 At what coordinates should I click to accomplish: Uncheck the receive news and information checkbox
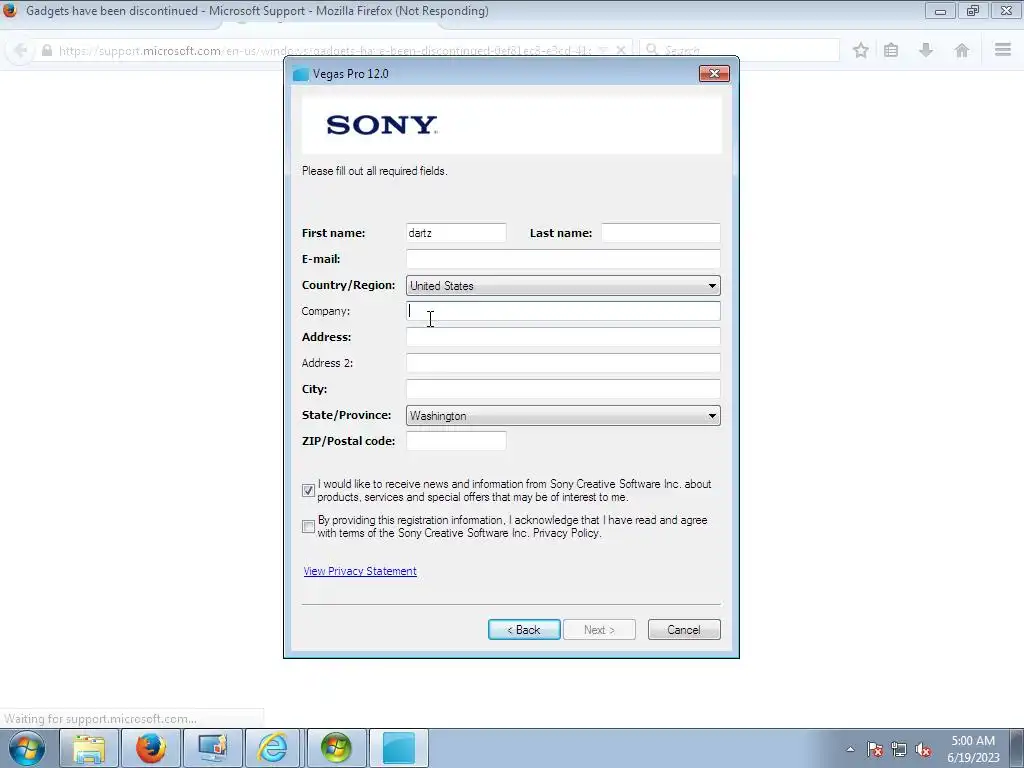point(308,490)
